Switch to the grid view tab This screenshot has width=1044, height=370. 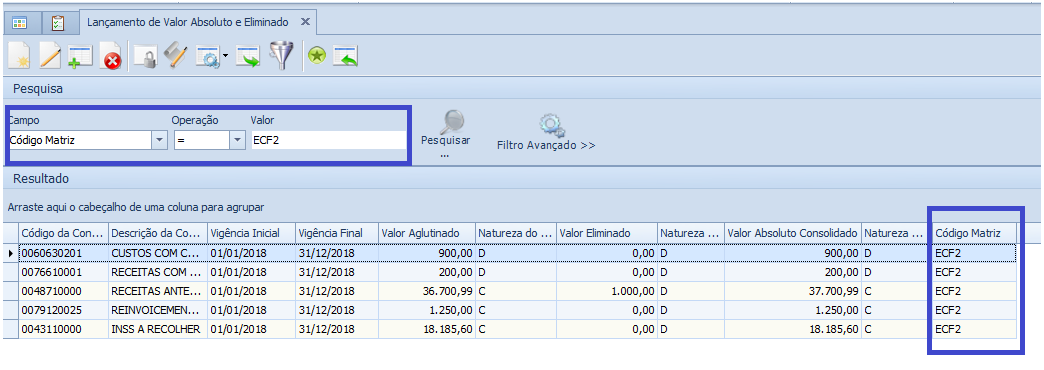tap(19, 23)
